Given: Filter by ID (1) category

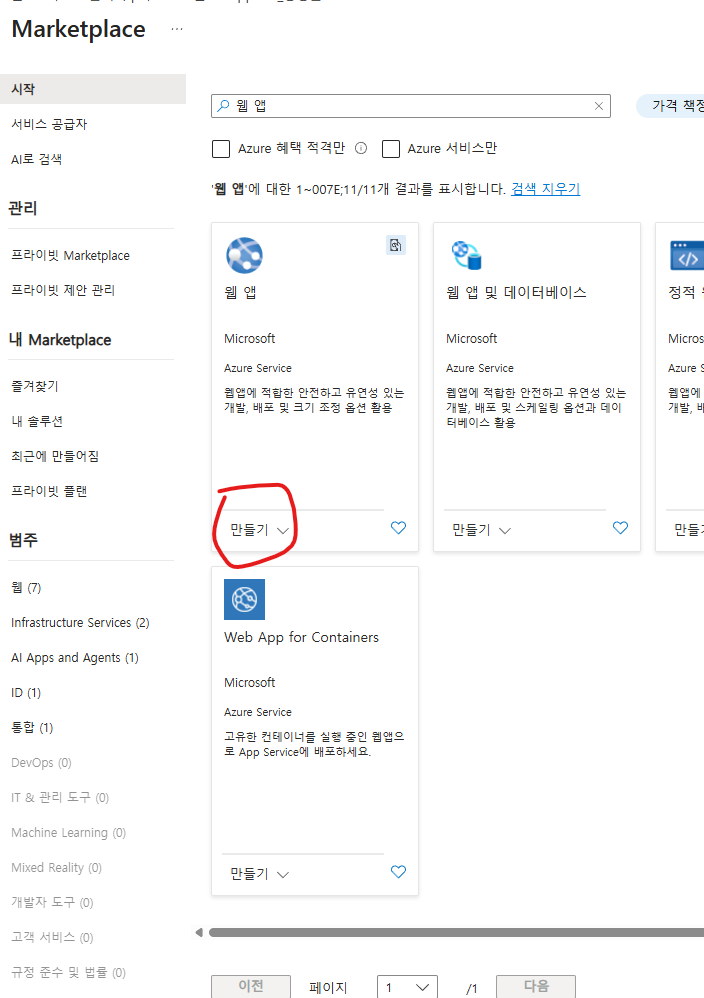Looking at the screenshot, I should coord(25,692).
